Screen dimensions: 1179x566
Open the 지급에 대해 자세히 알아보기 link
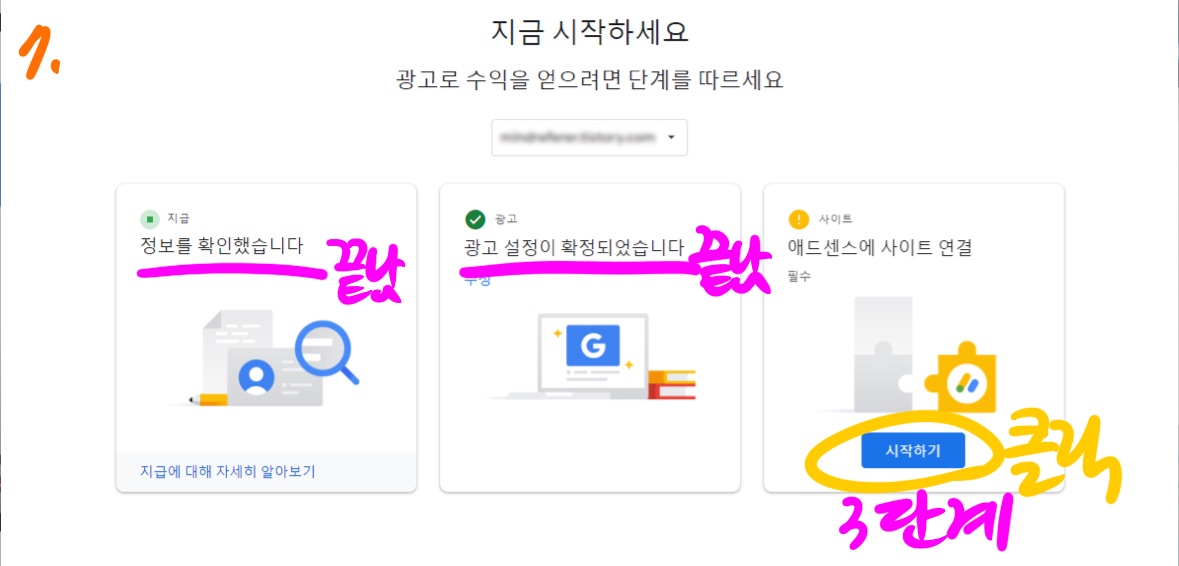(x=228, y=472)
